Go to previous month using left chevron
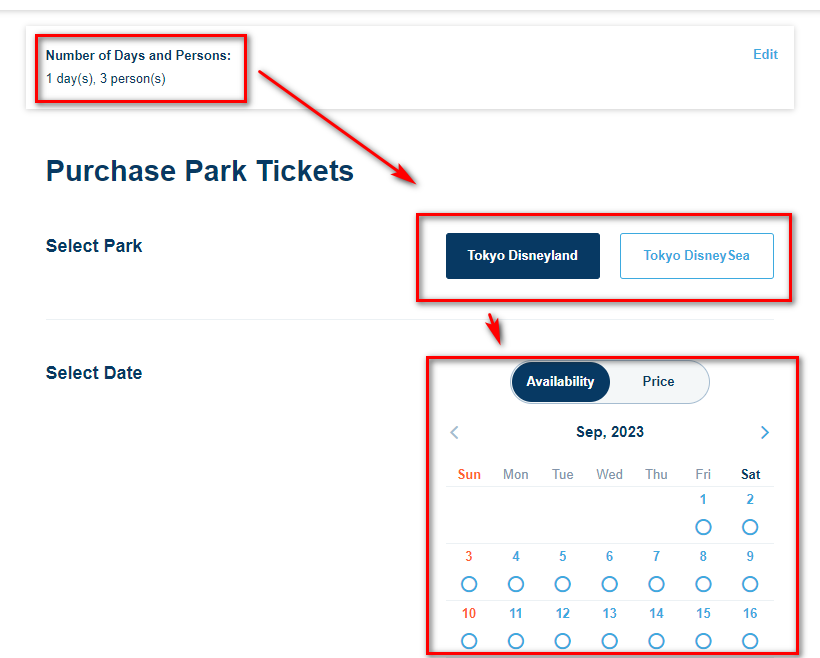 (454, 433)
